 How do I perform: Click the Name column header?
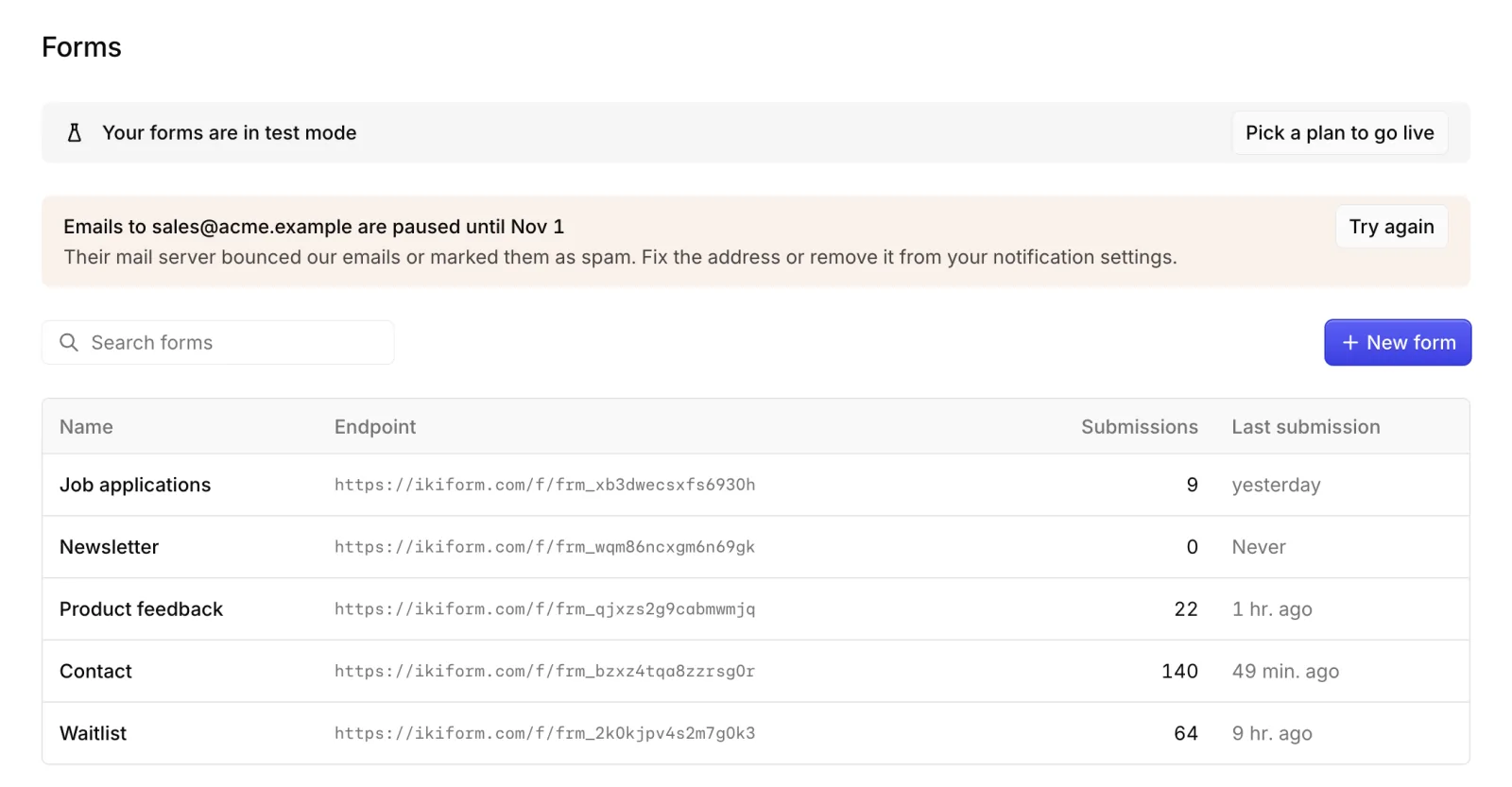(x=86, y=427)
